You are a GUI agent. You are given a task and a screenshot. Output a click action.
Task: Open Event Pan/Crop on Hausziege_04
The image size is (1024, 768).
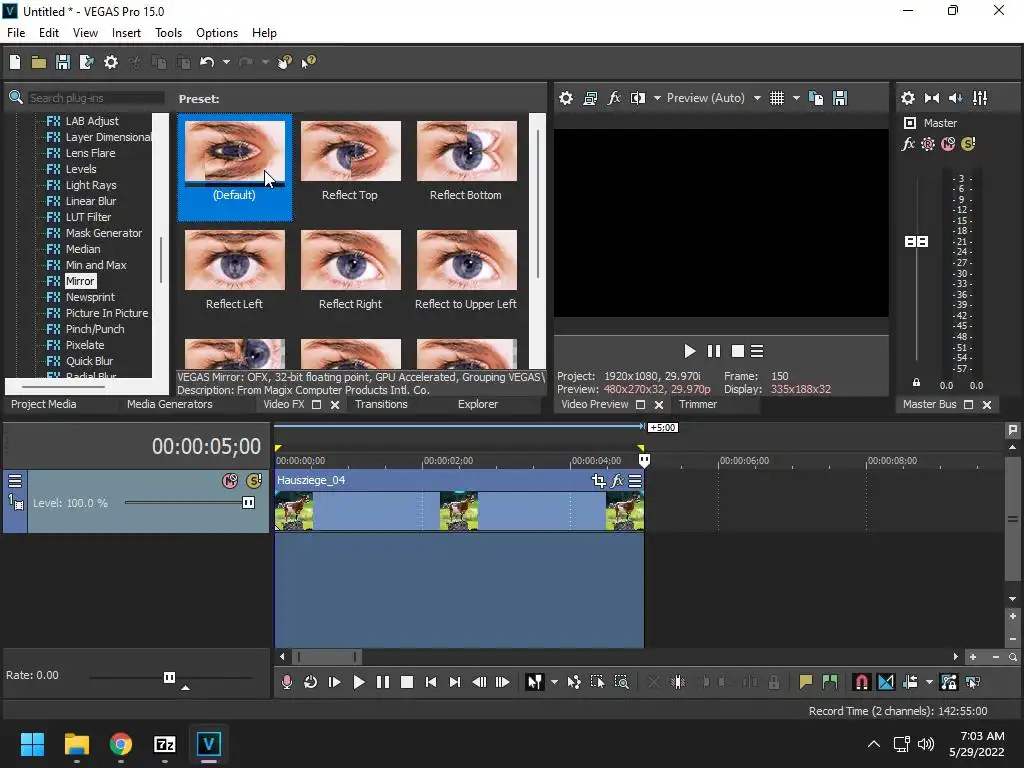click(x=598, y=481)
